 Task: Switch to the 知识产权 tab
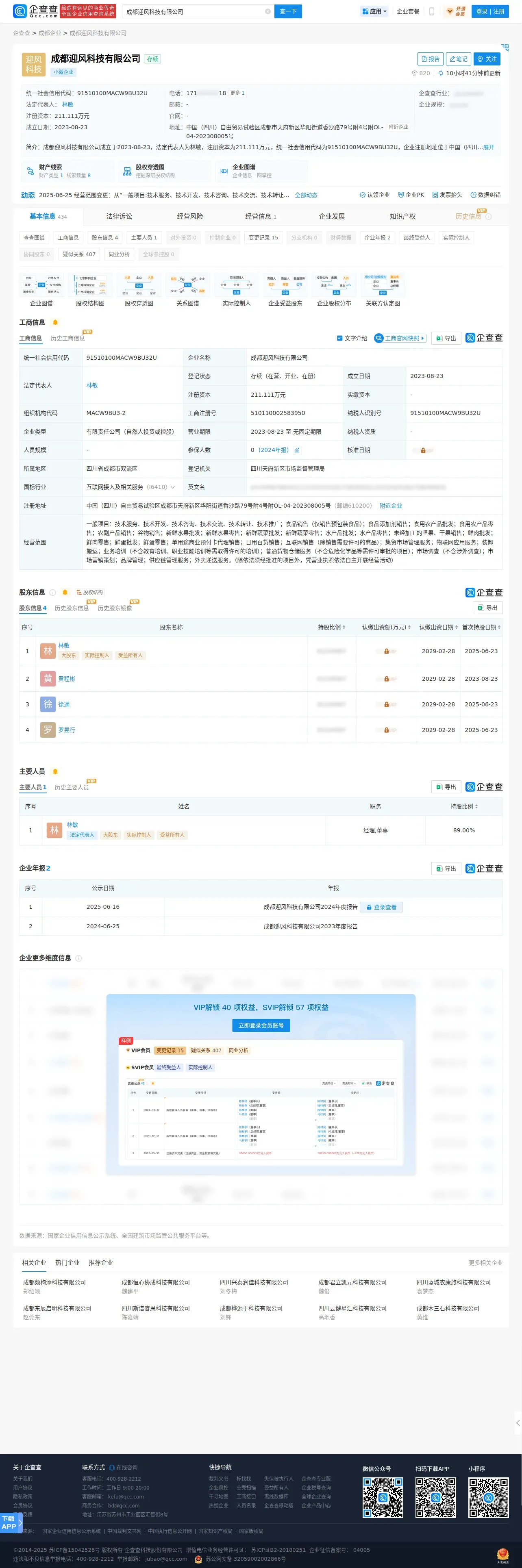[402, 216]
